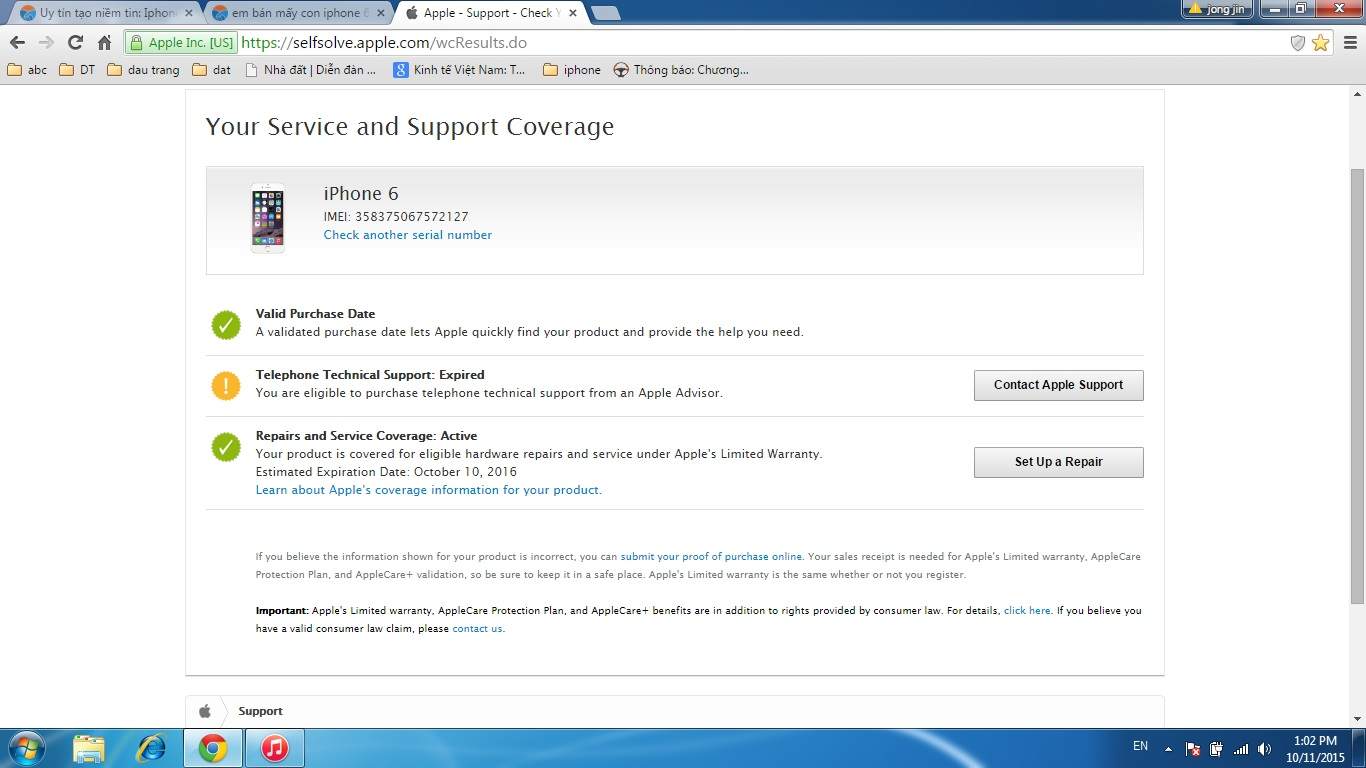The width and height of the screenshot is (1366, 768).
Task: Click the network signal tray icon
Action: (1240, 749)
